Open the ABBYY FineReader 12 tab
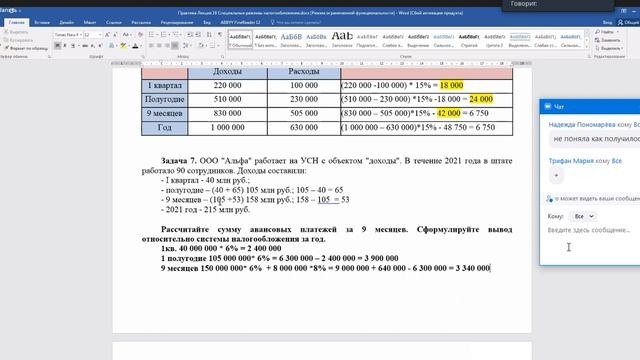The height and width of the screenshot is (360, 640). click(240, 22)
